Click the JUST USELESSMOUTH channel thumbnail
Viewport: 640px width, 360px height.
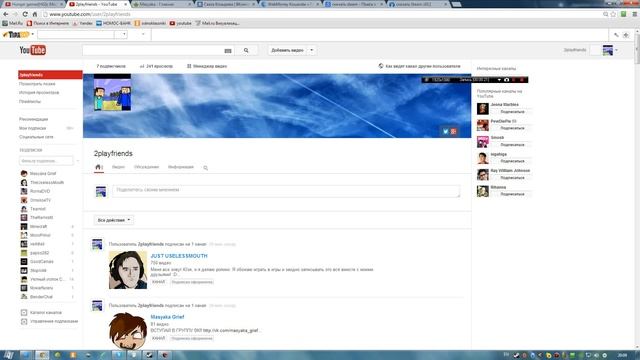coord(128,270)
